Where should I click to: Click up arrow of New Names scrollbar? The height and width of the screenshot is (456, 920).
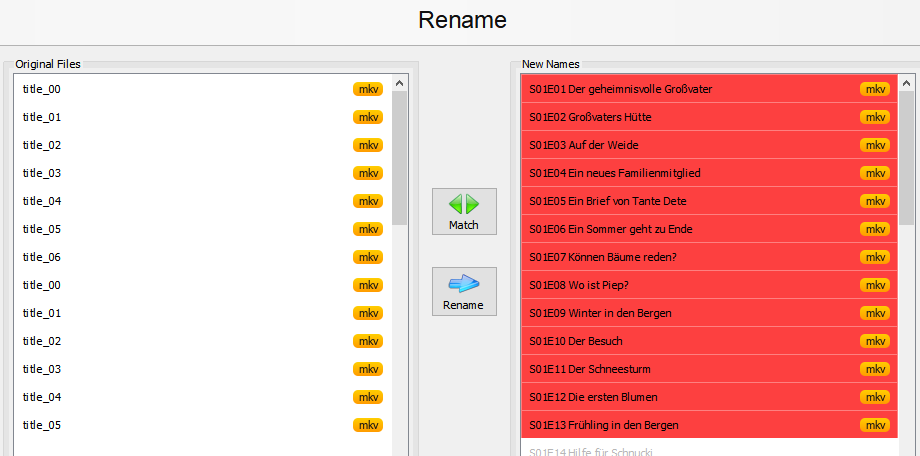point(907,83)
